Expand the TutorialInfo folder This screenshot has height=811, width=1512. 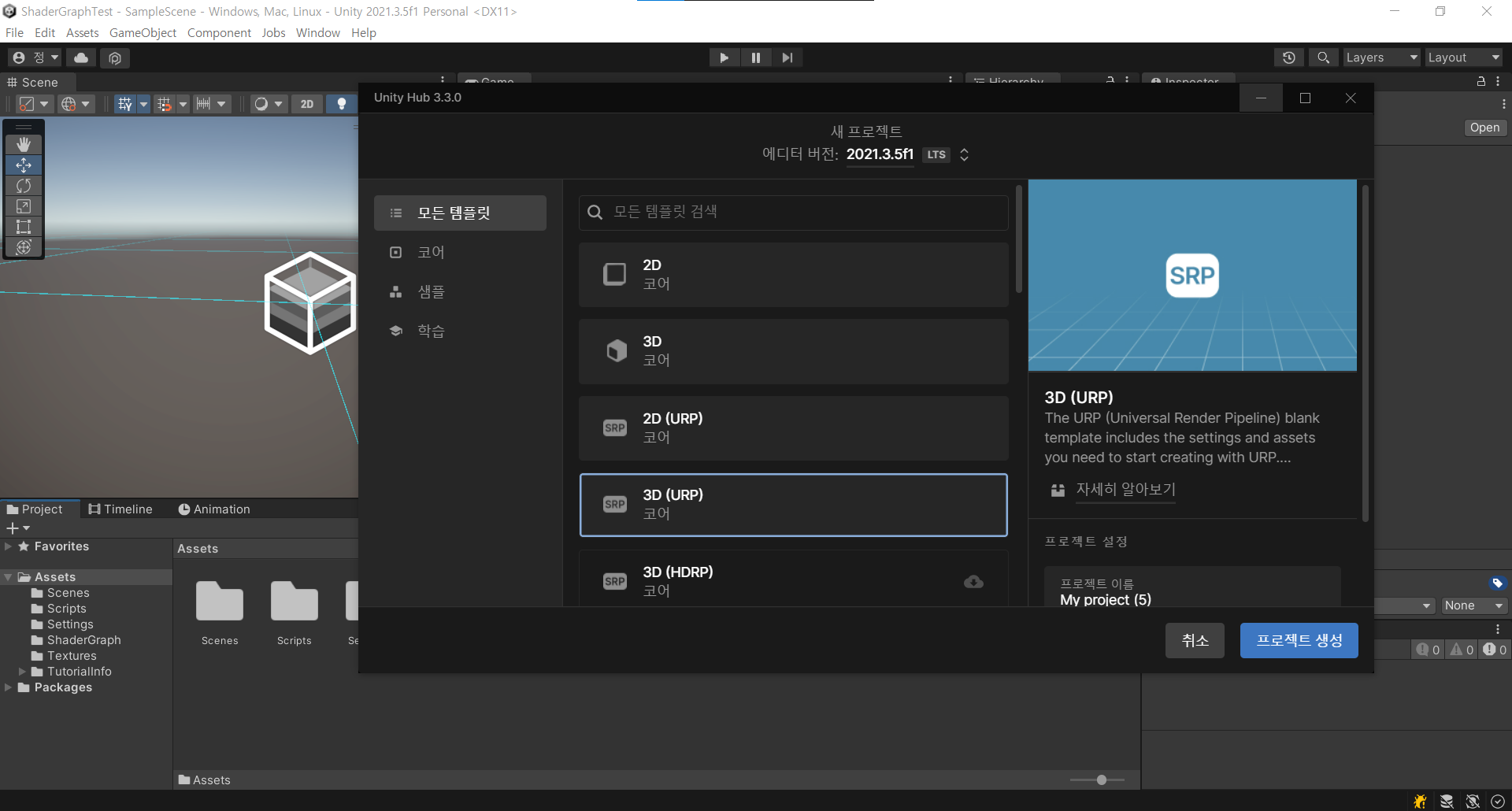pyautogui.click(x=22, y=672)
